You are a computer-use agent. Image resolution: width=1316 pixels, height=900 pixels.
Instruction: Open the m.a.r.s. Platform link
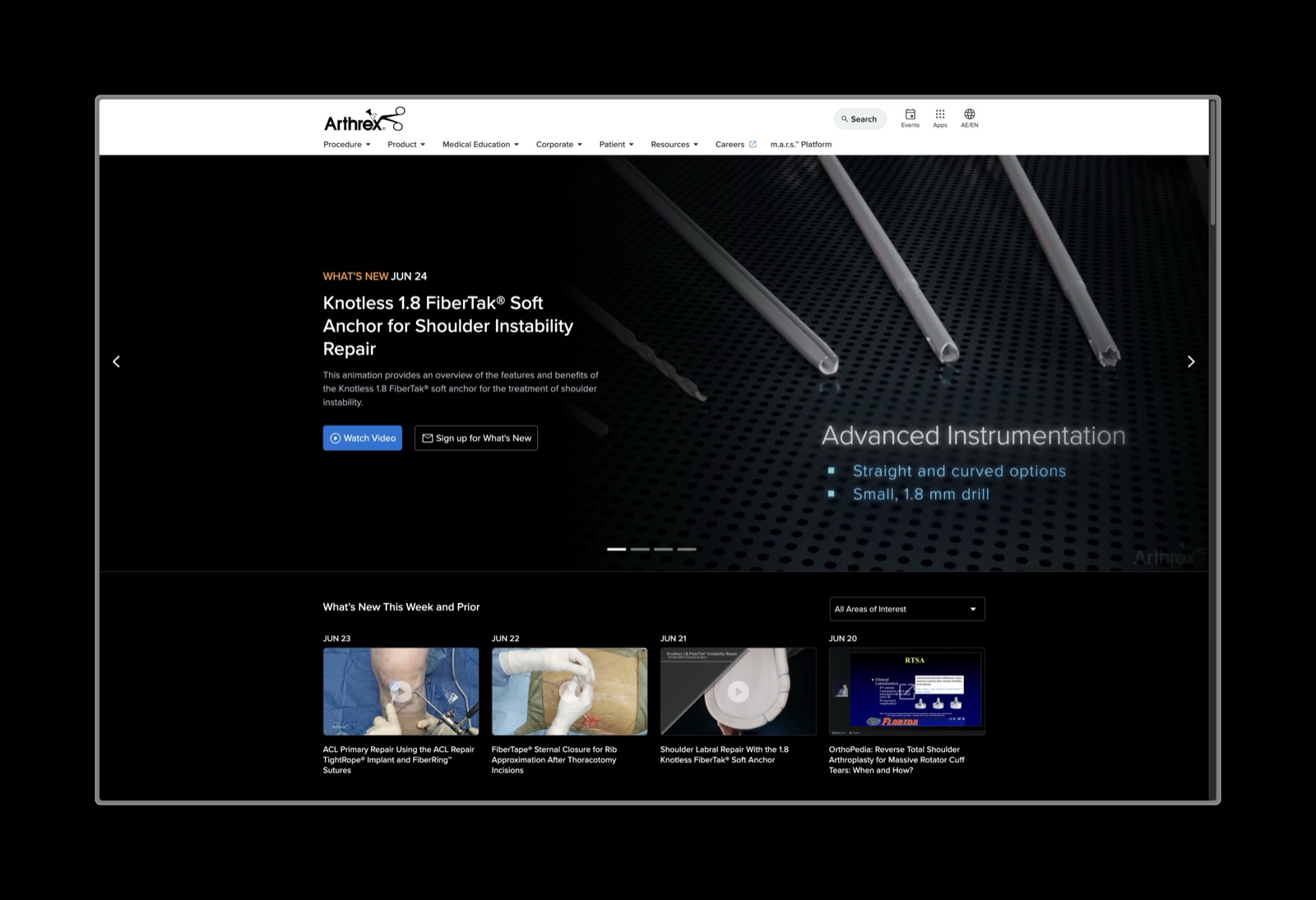click(801, 144)
